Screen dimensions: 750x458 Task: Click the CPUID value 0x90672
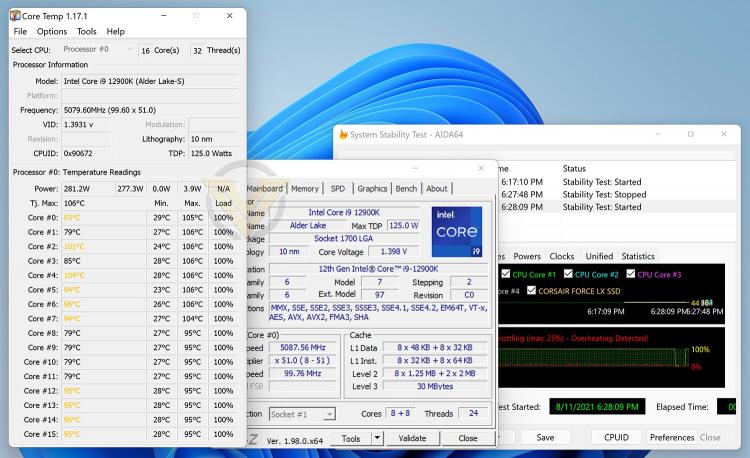pos(87,153)
